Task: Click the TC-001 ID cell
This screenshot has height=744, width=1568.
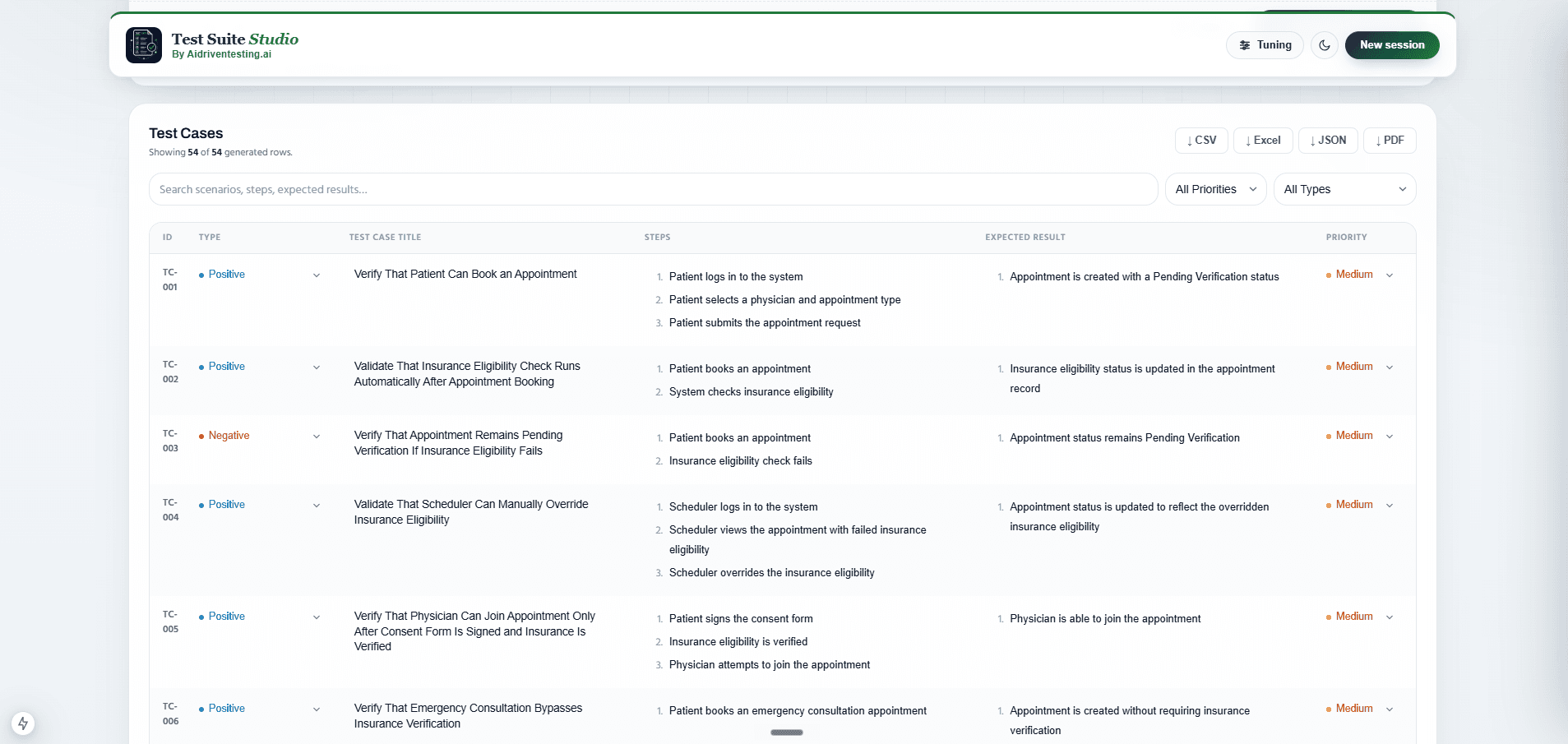Action: [170, 280]
